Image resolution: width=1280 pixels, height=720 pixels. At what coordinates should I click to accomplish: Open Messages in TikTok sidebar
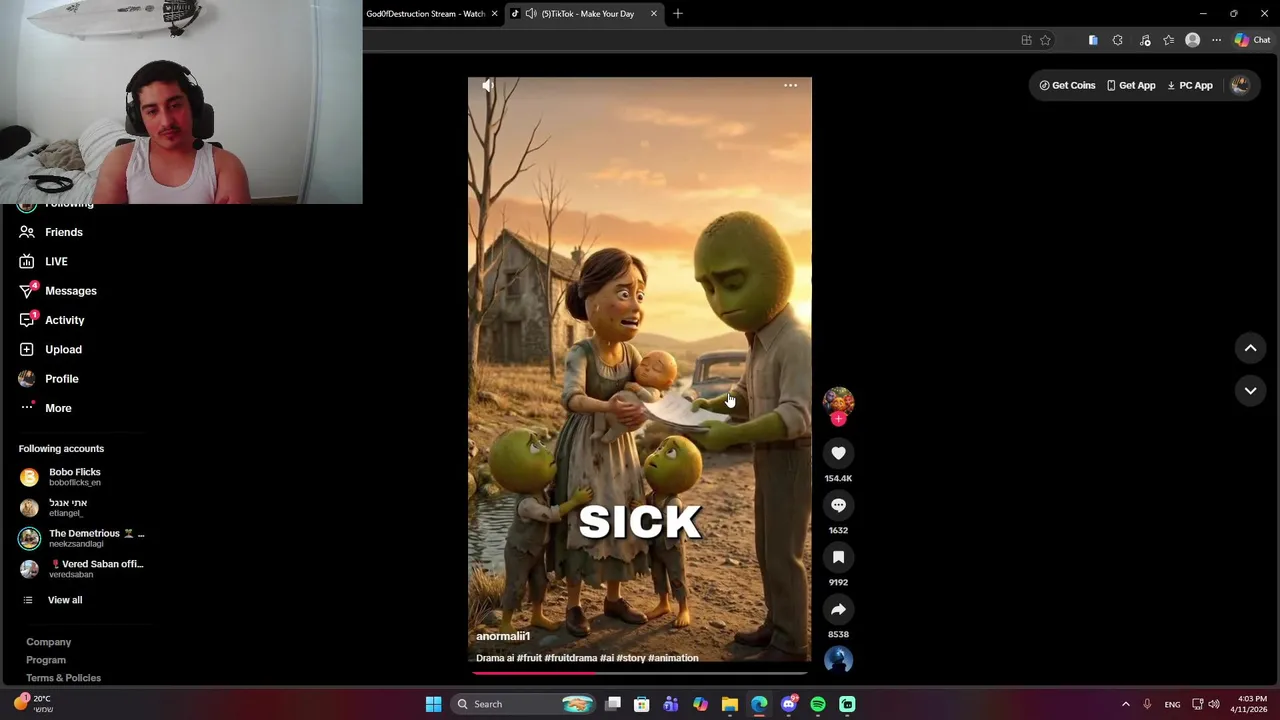(x=71, y=291)
